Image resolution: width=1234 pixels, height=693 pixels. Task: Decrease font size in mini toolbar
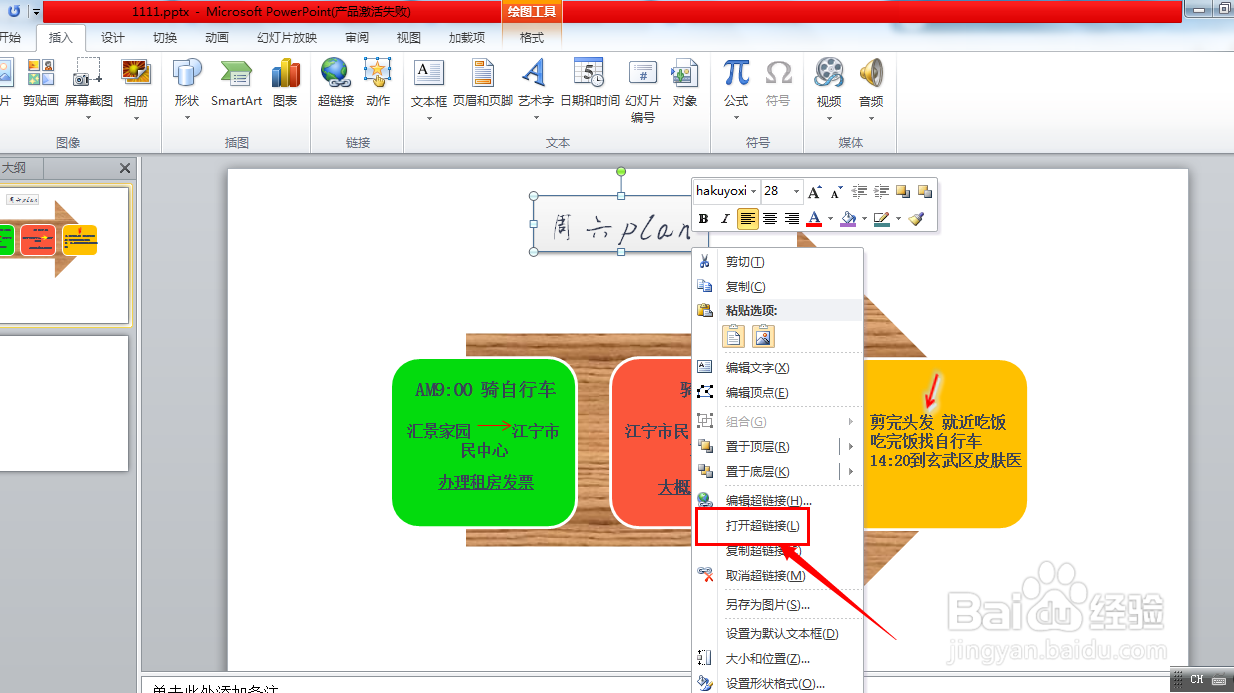(x=837, y=191)
